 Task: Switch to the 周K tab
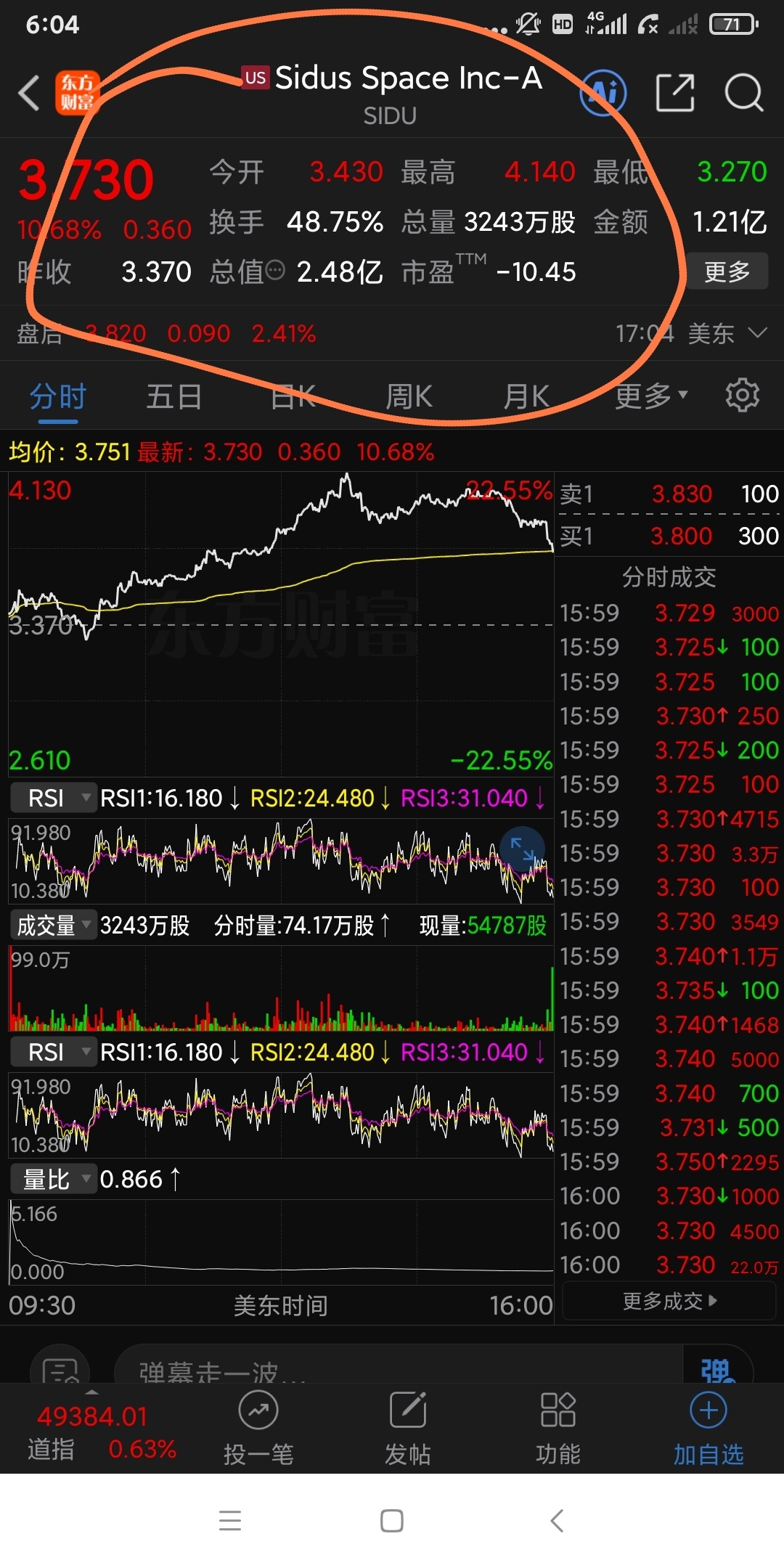[409, 396]
